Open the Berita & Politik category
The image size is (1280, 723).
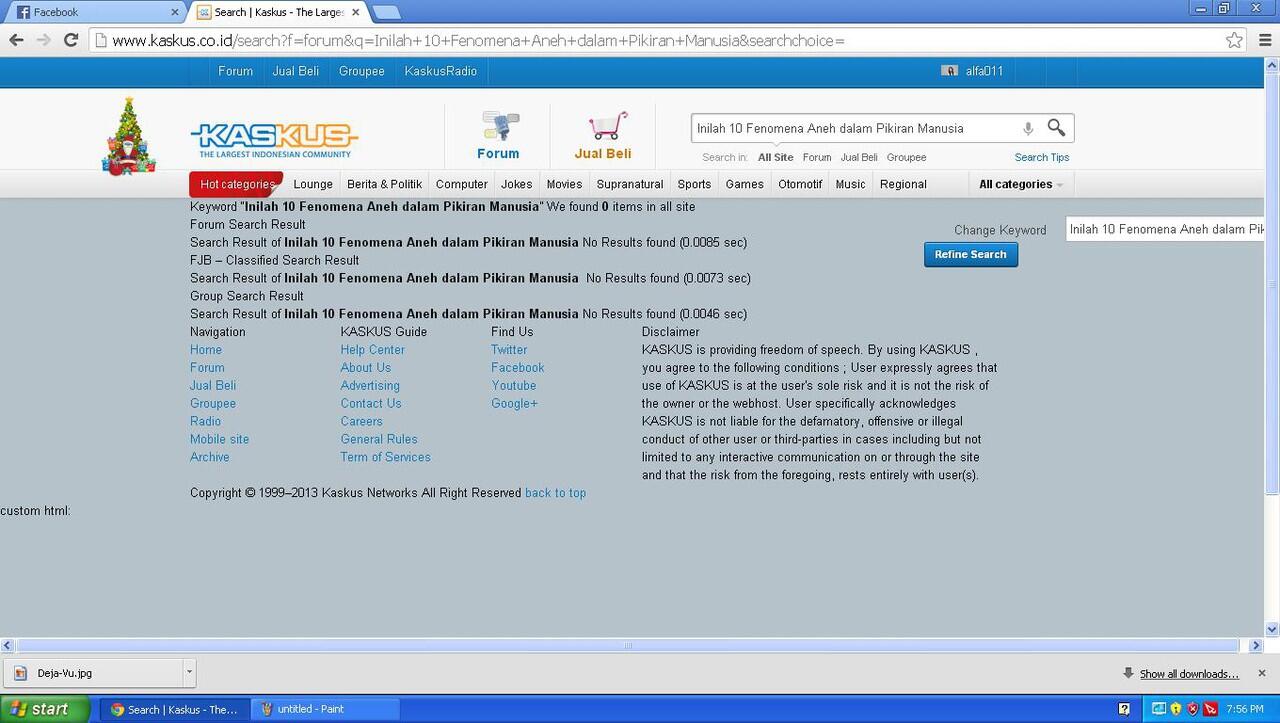click(x=385, y=184)
